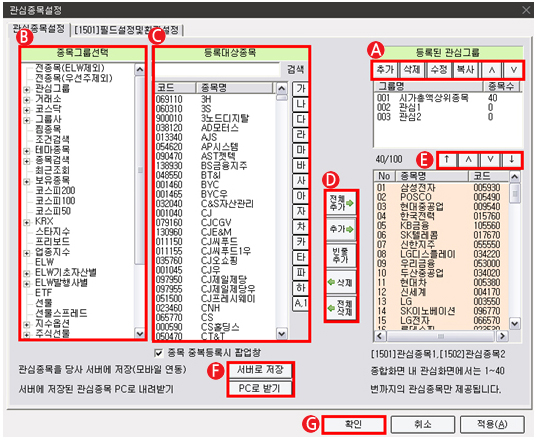Click the 가 consonant filter button
Viewport: 544px width, 446px height.
tap(300, 89)
